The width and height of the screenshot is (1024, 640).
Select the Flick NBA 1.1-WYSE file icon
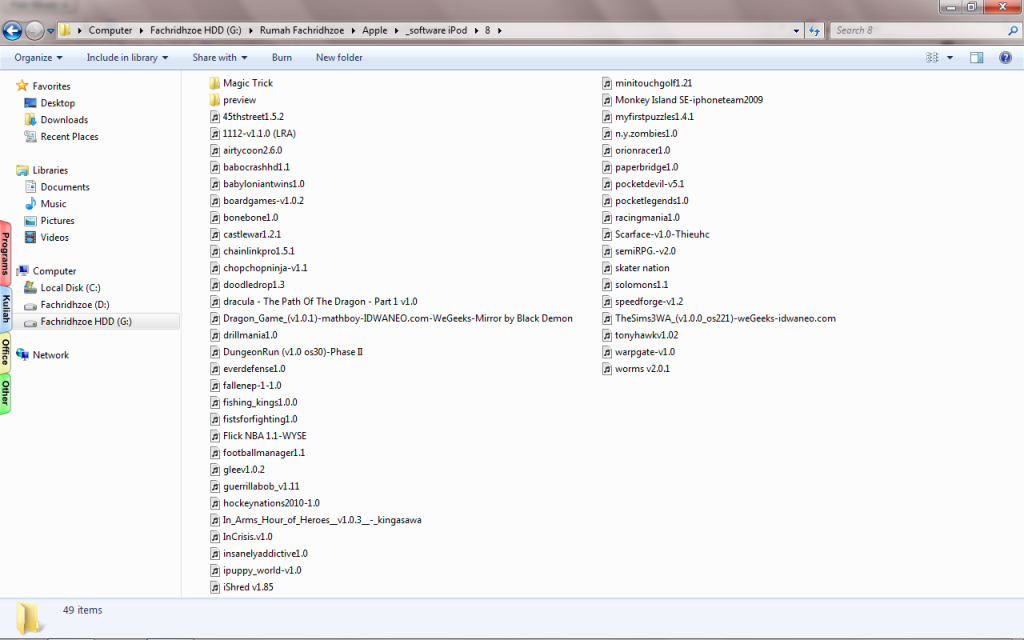click(x=215, y=436)
